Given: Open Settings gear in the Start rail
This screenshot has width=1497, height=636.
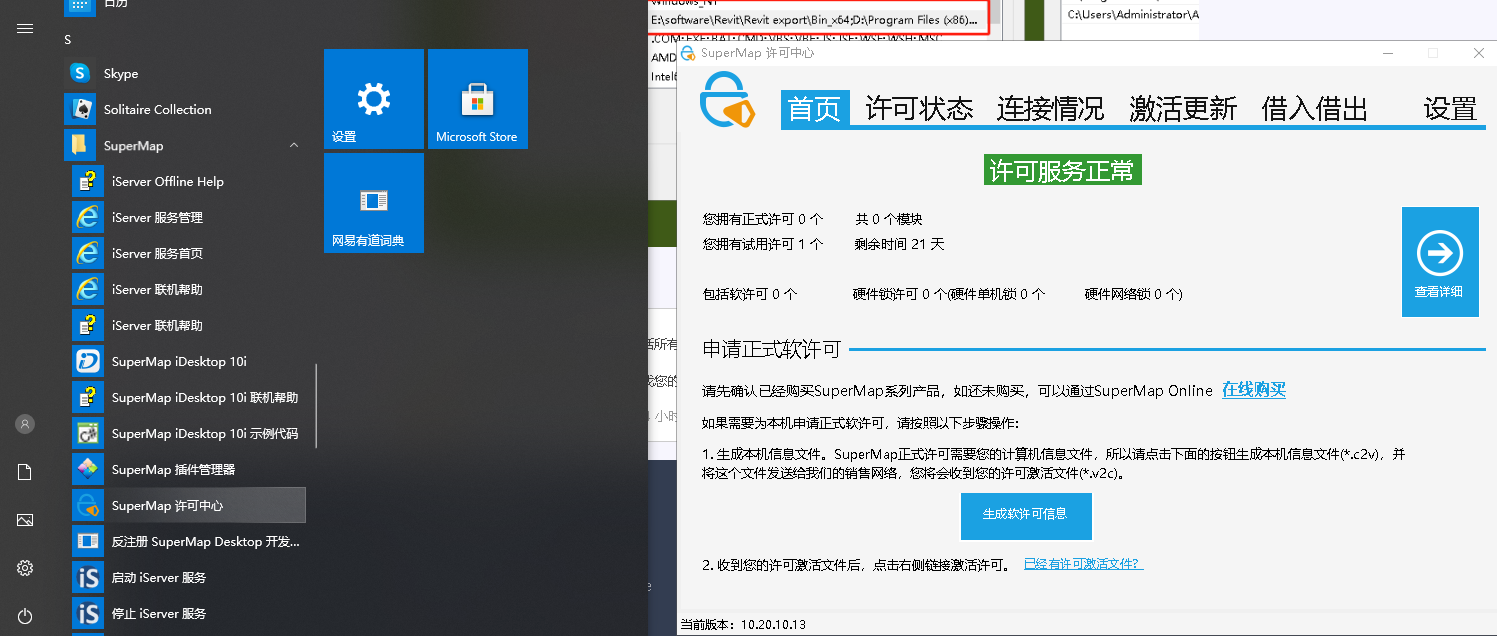Looking at the screenshot, I should [x=25, y=568].
